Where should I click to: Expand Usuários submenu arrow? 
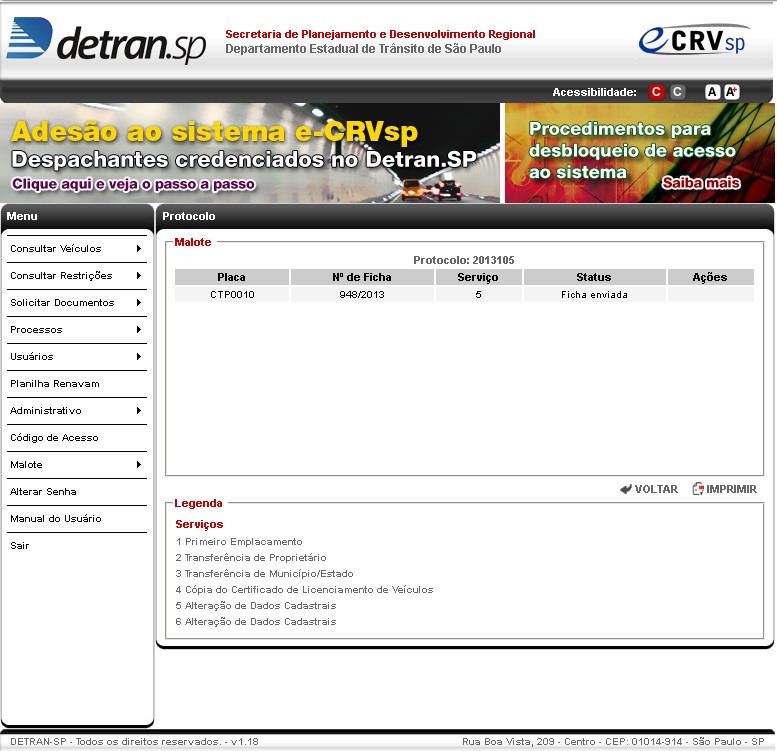[139, 357]
